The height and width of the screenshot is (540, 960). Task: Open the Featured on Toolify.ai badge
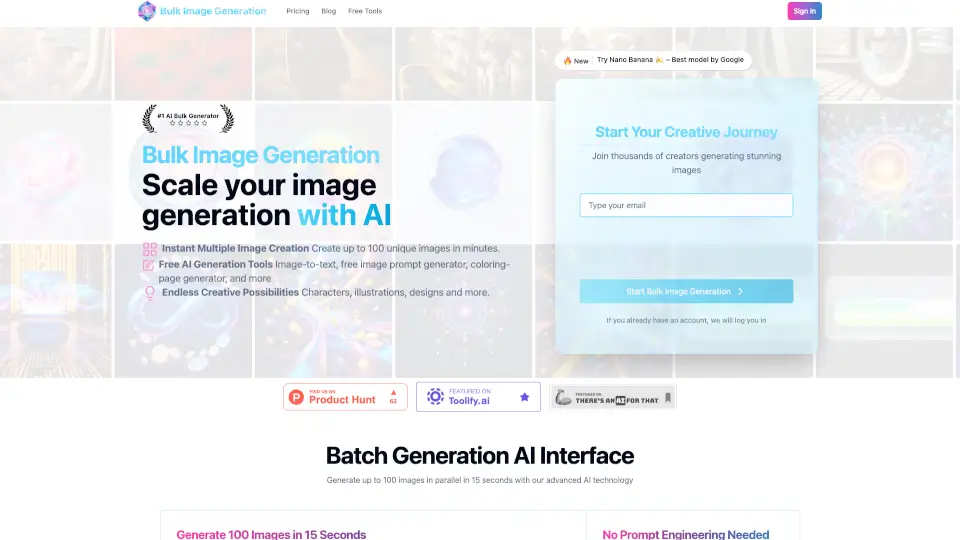point(478,397)
